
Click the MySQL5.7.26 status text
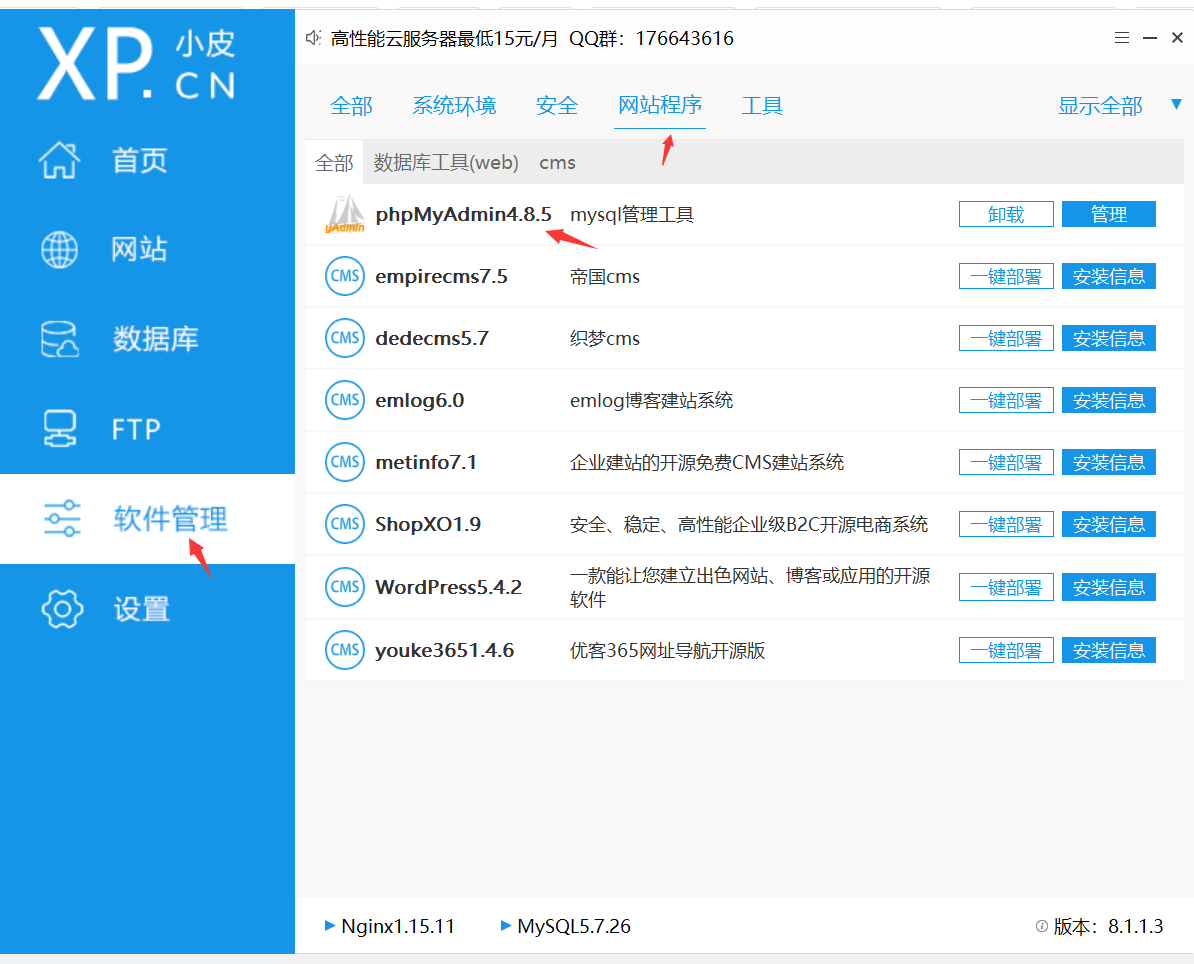[x=573, y=927]
